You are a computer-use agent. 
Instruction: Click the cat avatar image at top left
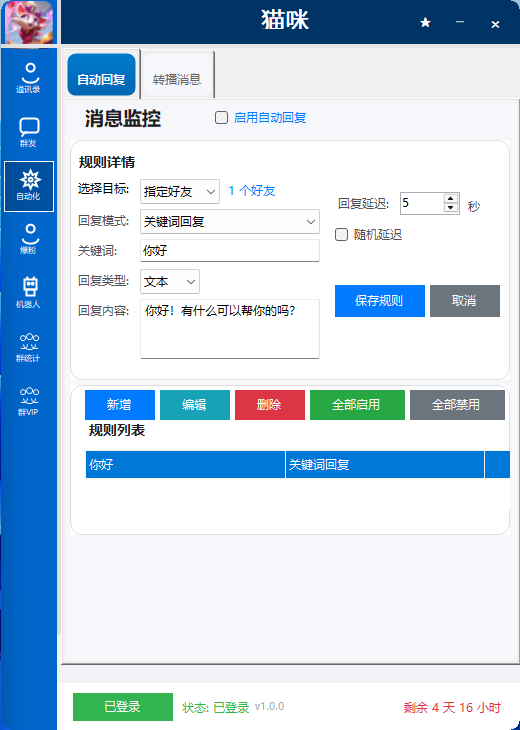point(29,22)
